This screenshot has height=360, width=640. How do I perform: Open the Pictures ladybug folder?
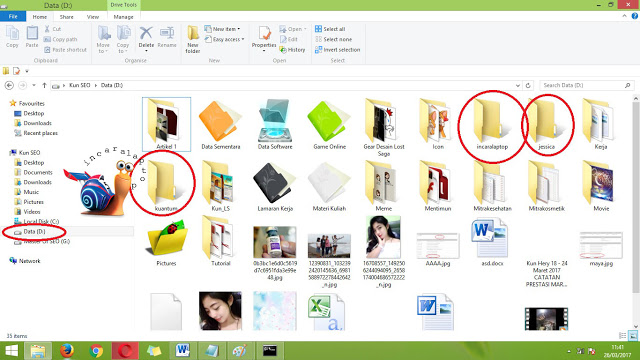(x=166, y=243)
